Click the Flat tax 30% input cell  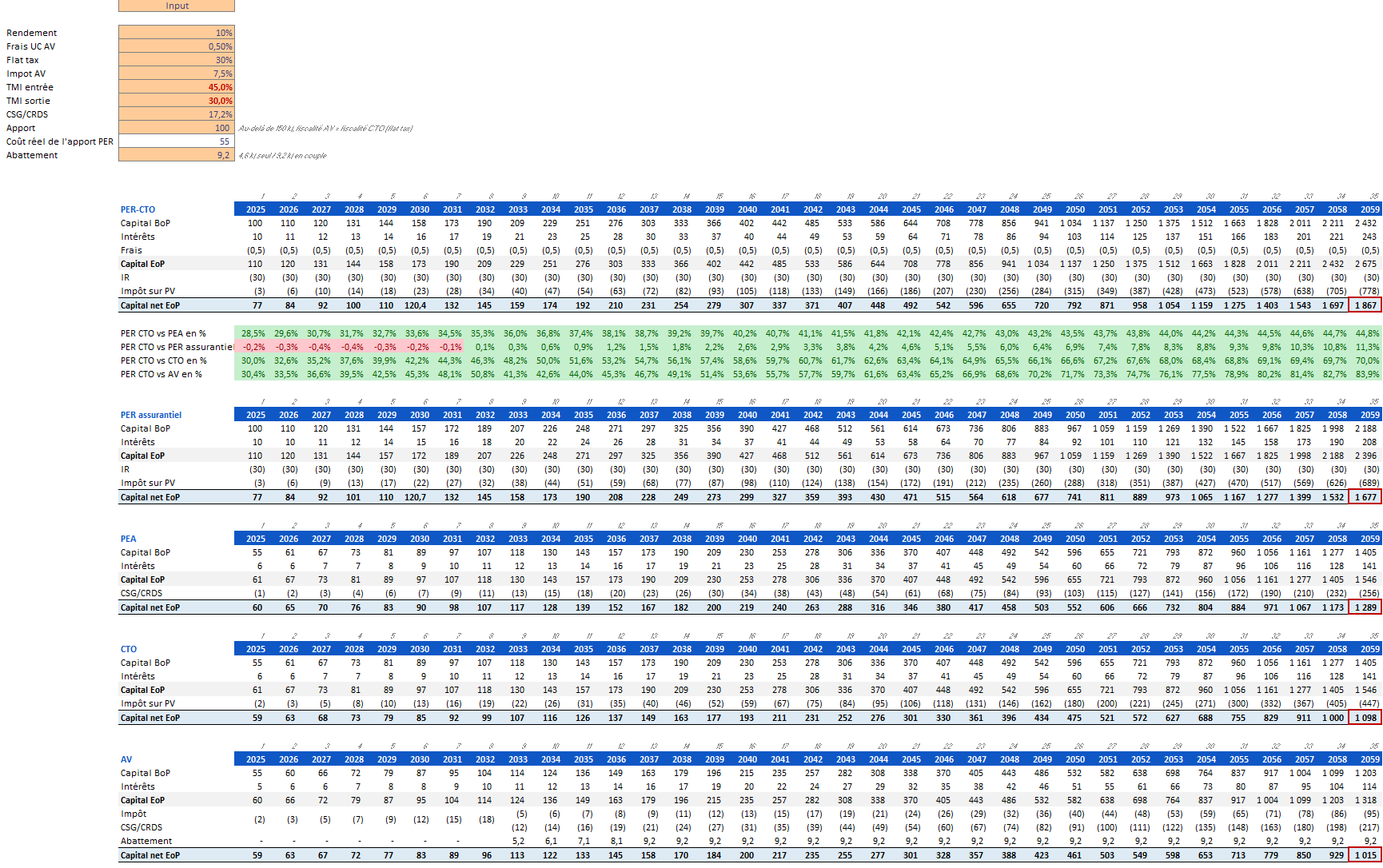pos(177,60)
